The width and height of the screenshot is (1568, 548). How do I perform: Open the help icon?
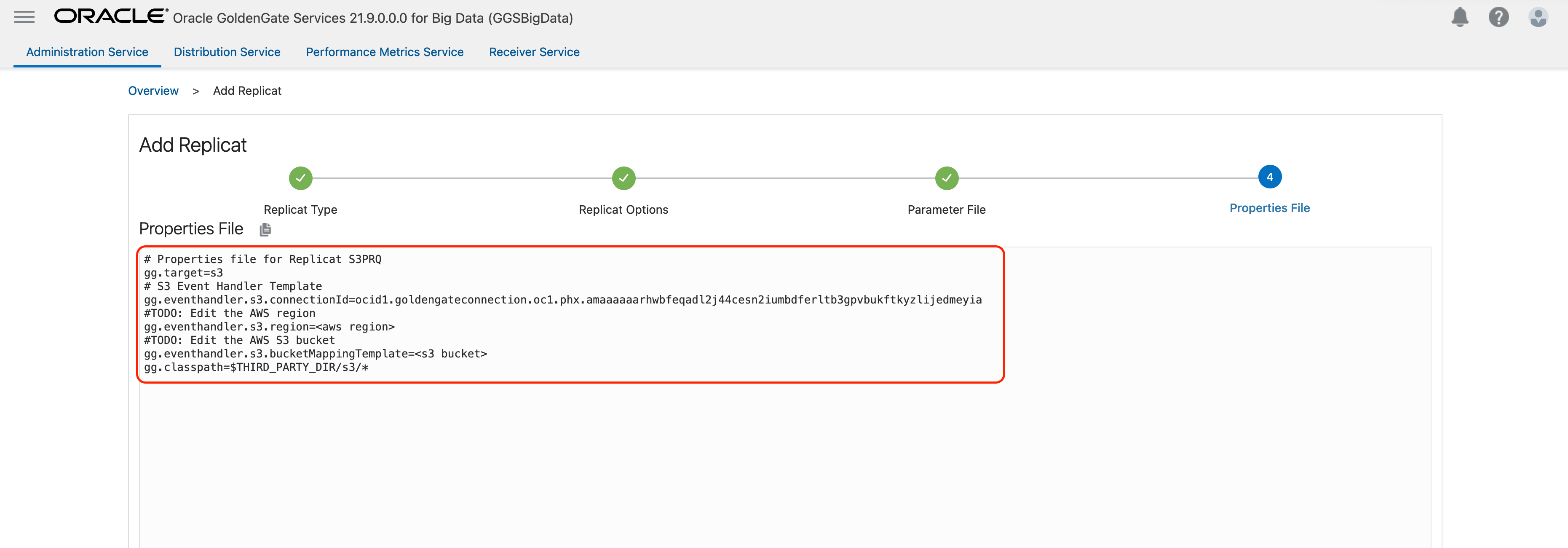[x=1499, y=17]
